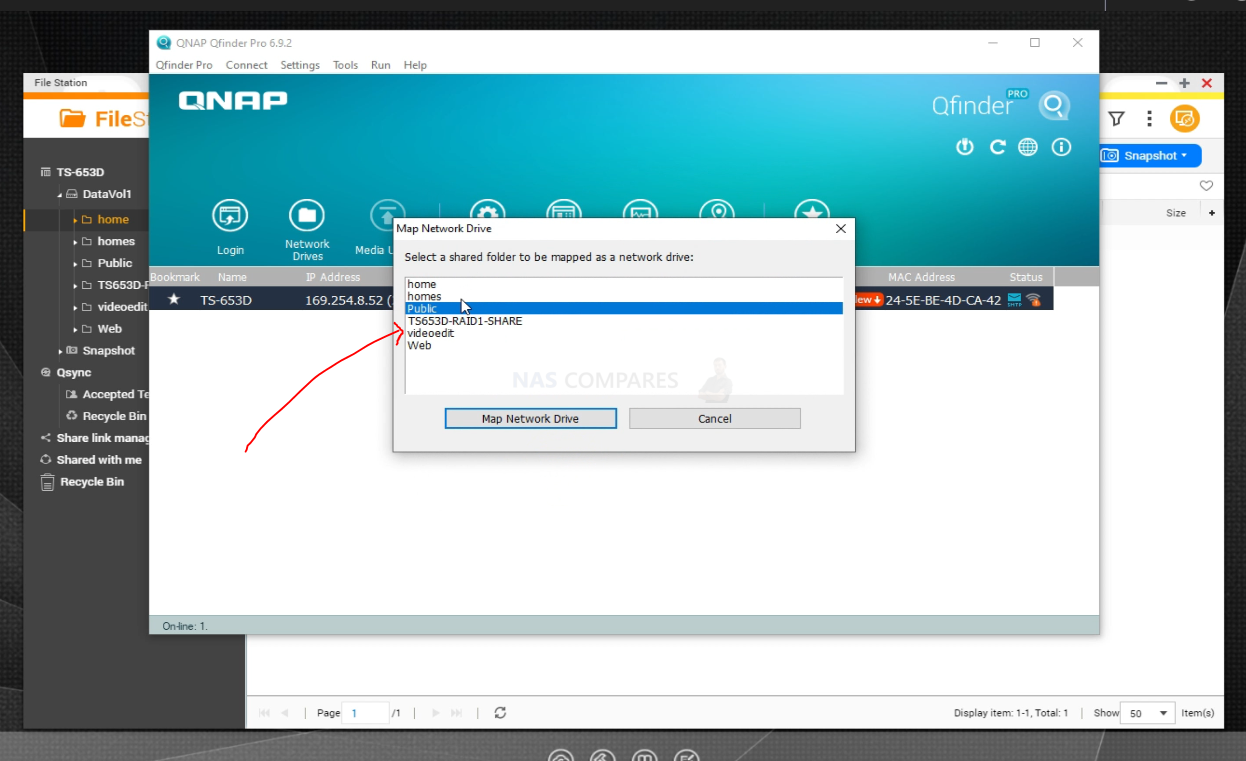This screenshot has width=1246, height=761.
Task: Click the network warning status icon
Action: (1033, 299)
